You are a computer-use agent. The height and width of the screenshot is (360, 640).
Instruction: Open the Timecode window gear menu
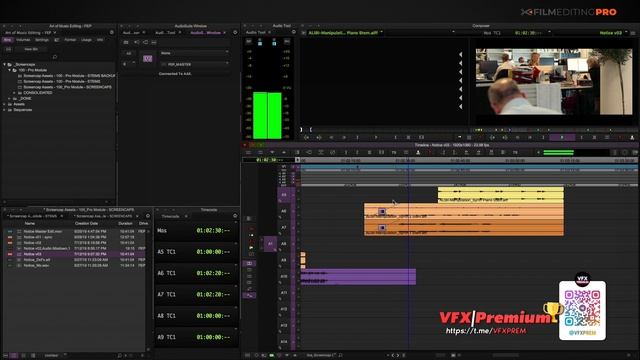pyautogui.click(x=235, y=216)
